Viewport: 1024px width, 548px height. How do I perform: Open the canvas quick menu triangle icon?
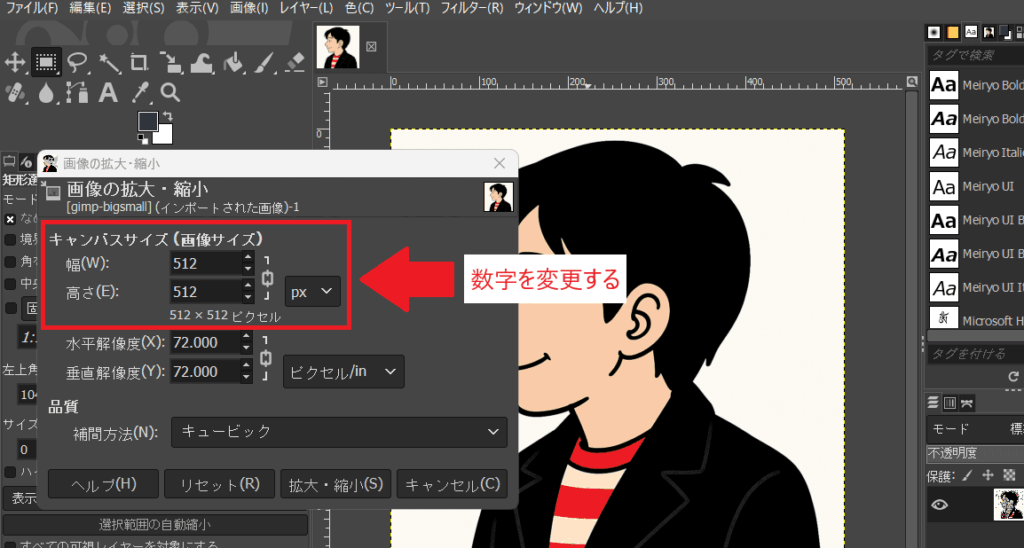[322, 82]
